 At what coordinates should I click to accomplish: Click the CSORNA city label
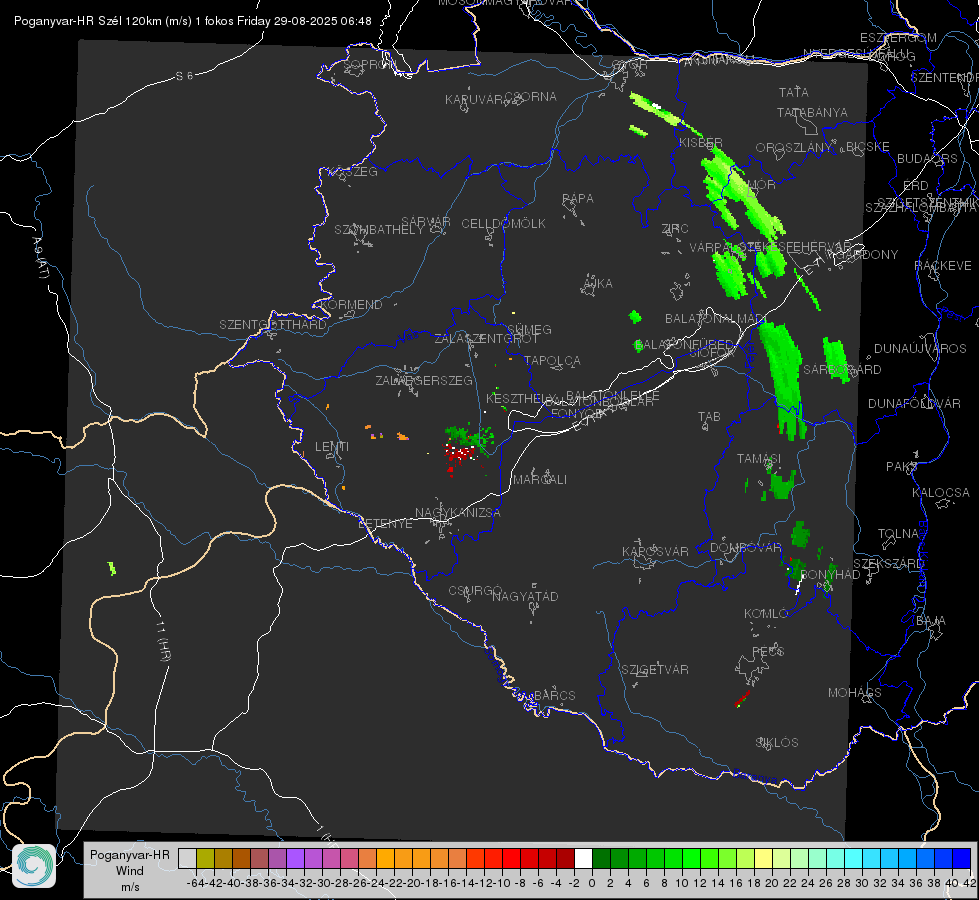[531, 97]
